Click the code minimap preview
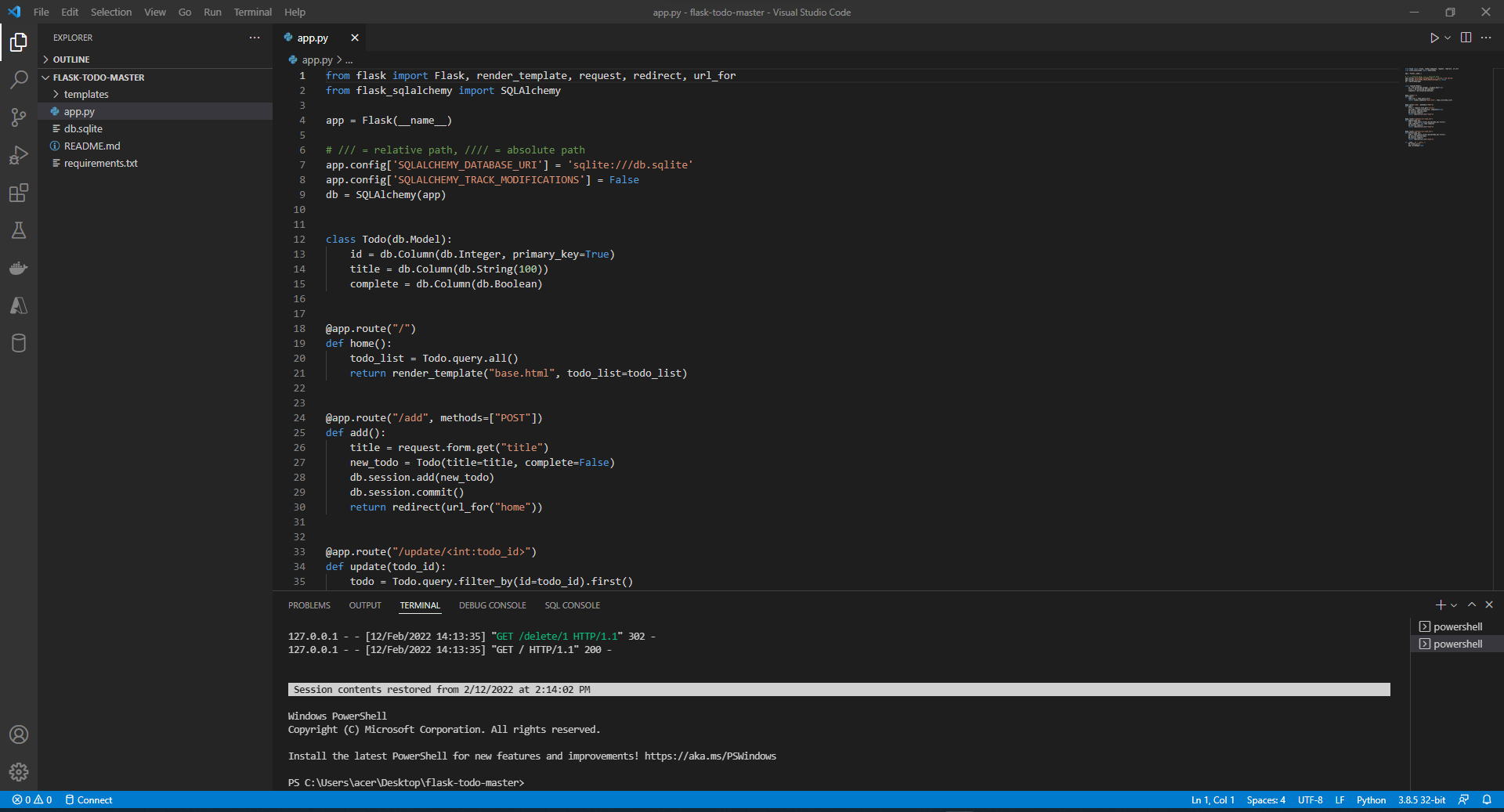1504x812 pixels. coord(1432,108)
